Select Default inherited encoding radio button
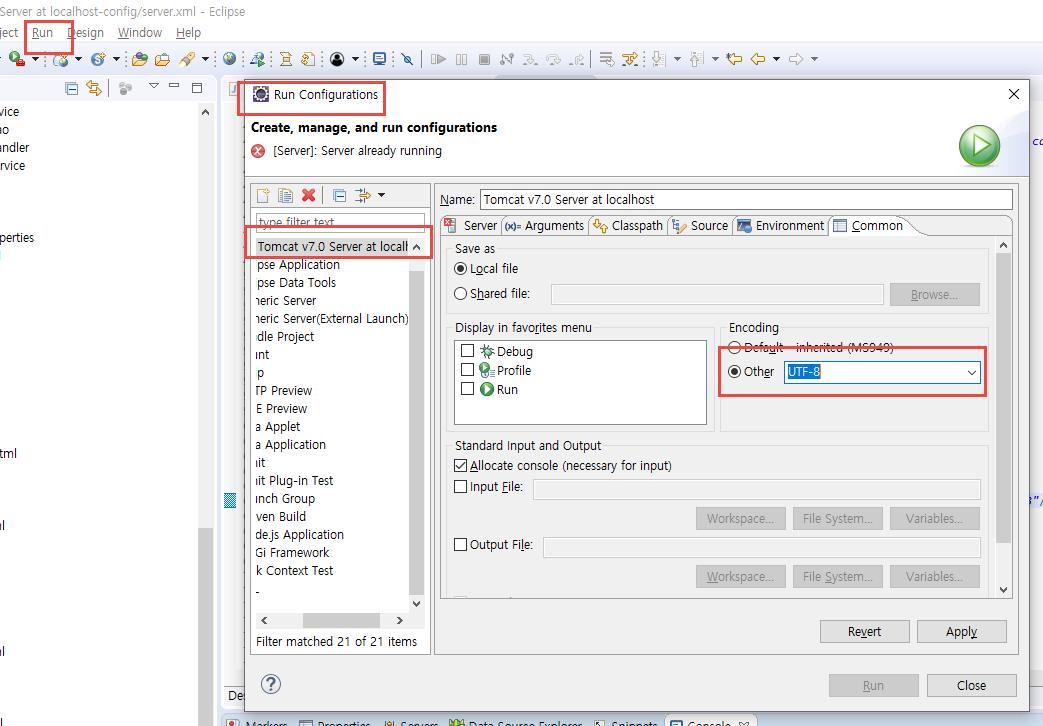The height and width of the screenshot is (726, 1043). coord(734,347)
